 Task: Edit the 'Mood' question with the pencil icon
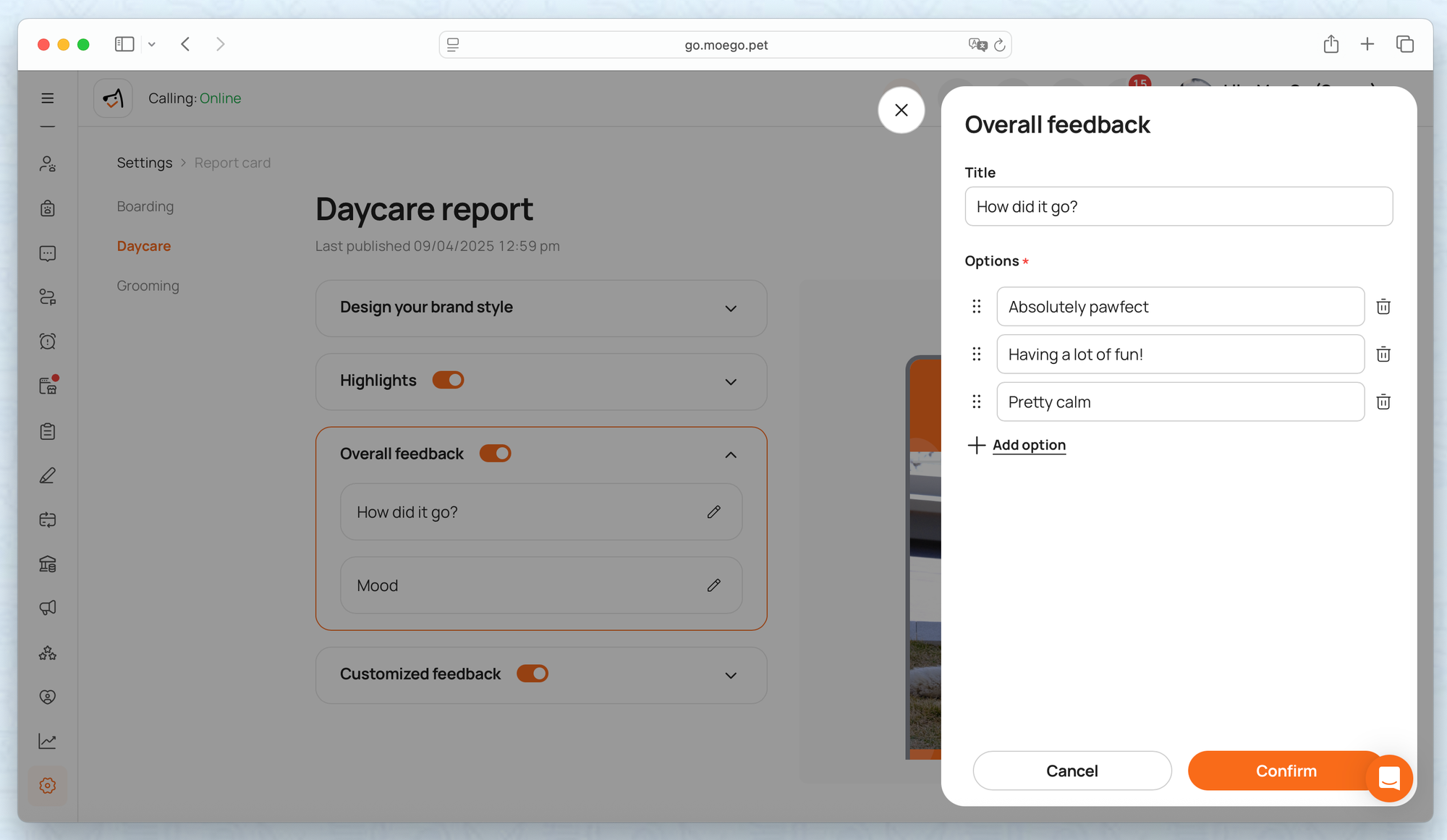click(x=713, y=585)
